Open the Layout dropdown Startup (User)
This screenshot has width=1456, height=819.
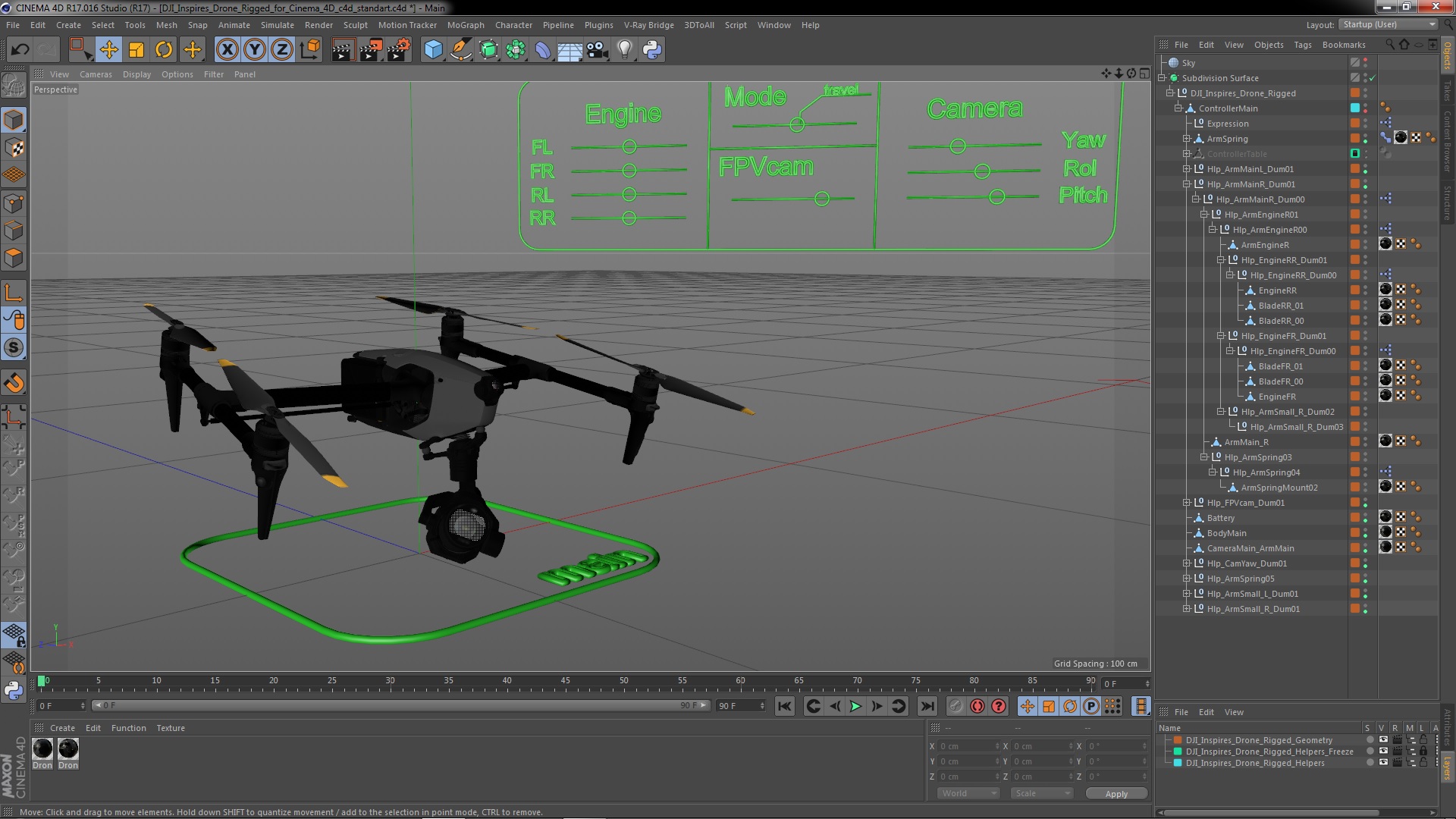click(1388, 24)
